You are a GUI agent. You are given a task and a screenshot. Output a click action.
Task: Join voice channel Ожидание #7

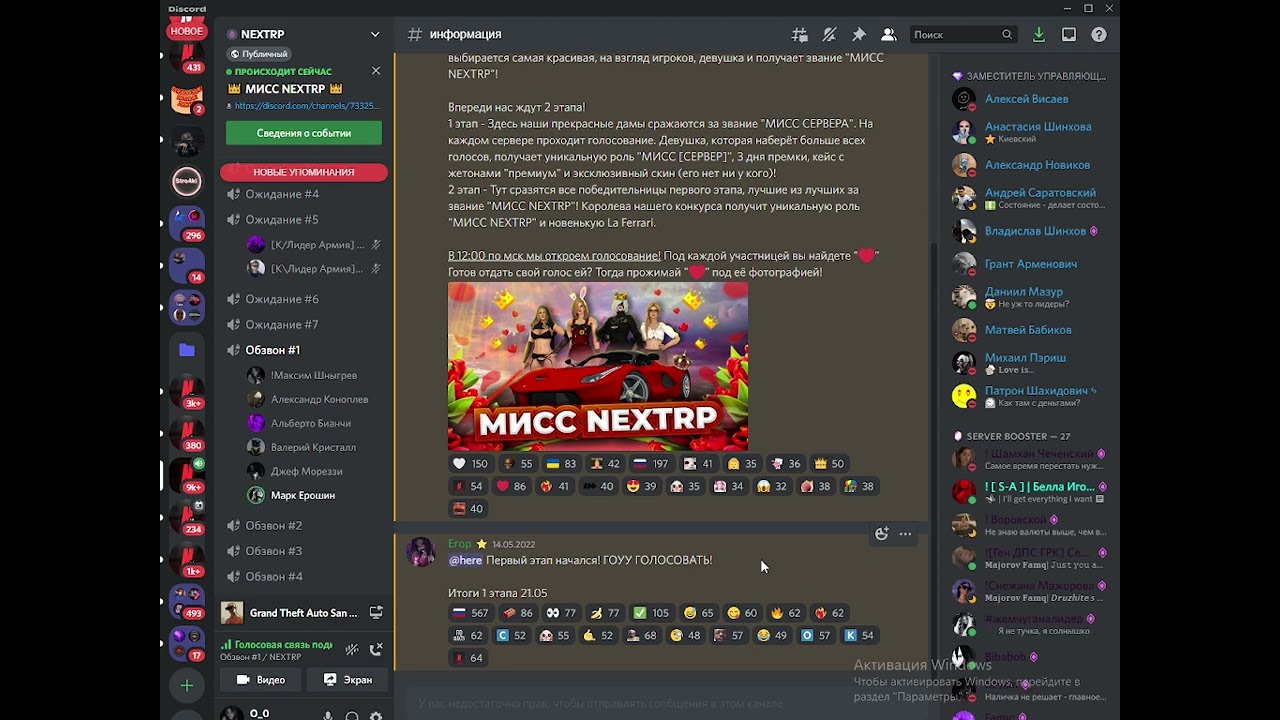point(304,324)
